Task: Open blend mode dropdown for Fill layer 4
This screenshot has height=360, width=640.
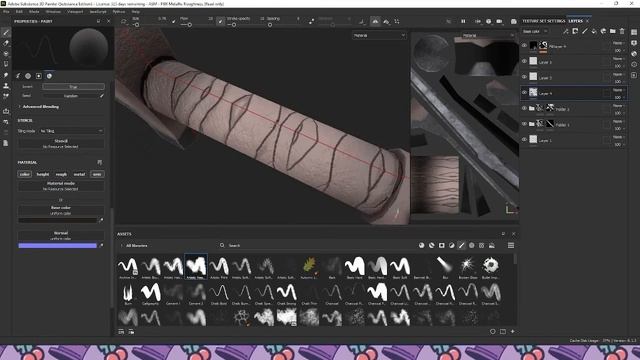Action: click(618, 43)
